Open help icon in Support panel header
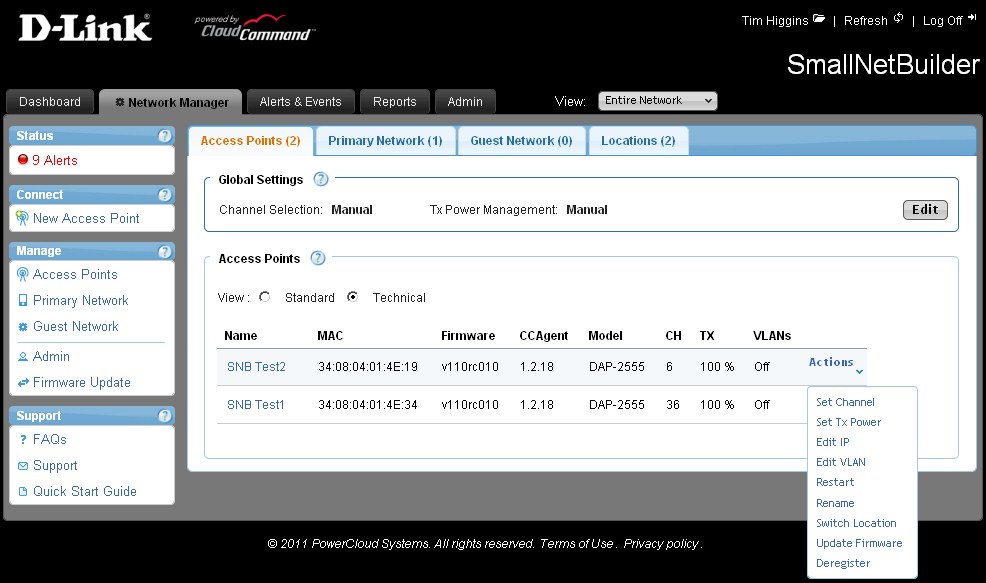 pos(165,416)
